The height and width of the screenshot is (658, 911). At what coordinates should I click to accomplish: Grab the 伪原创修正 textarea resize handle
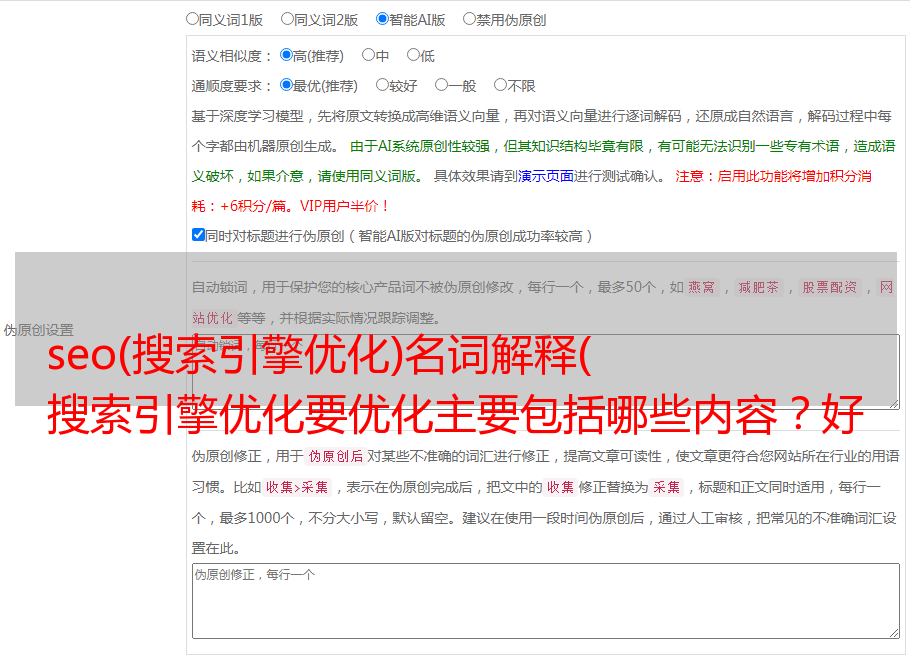point(894,633)
